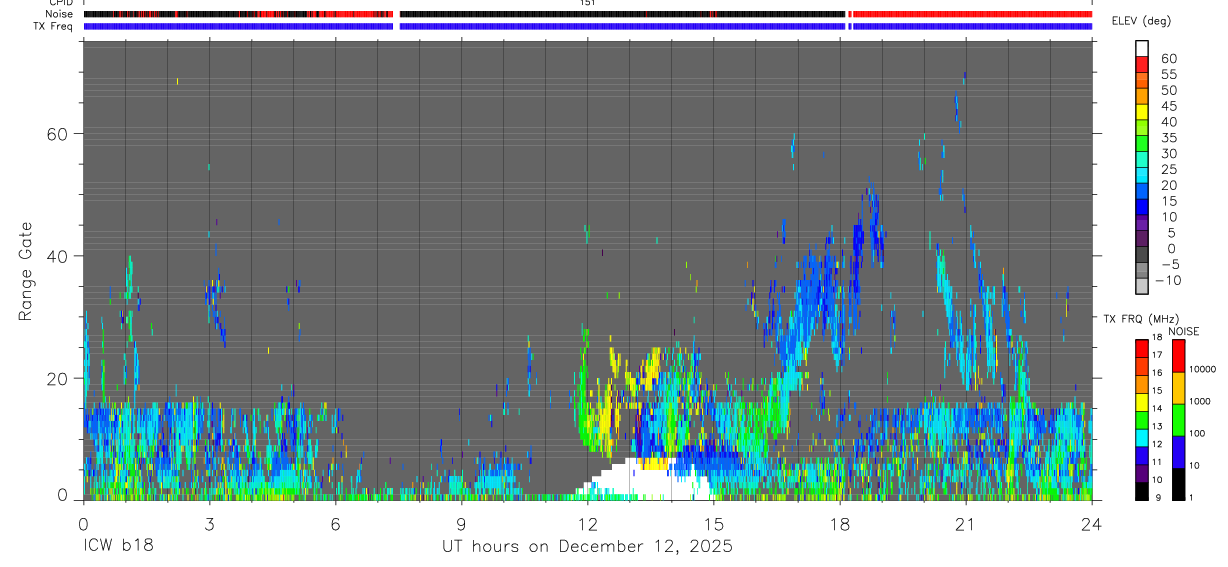Click the red swatch between 60 and 55 on ELEV scale
Viewport: 1228px width, 567px height.
(x=1142, y=64)
